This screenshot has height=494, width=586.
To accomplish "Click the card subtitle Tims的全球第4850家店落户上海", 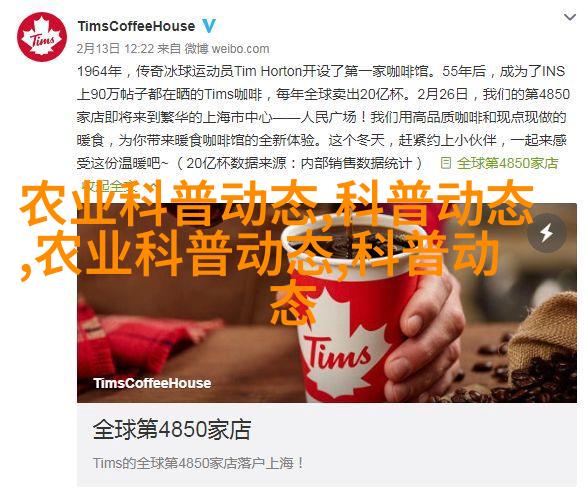I will pyautogui.click(x=198, y=463).
